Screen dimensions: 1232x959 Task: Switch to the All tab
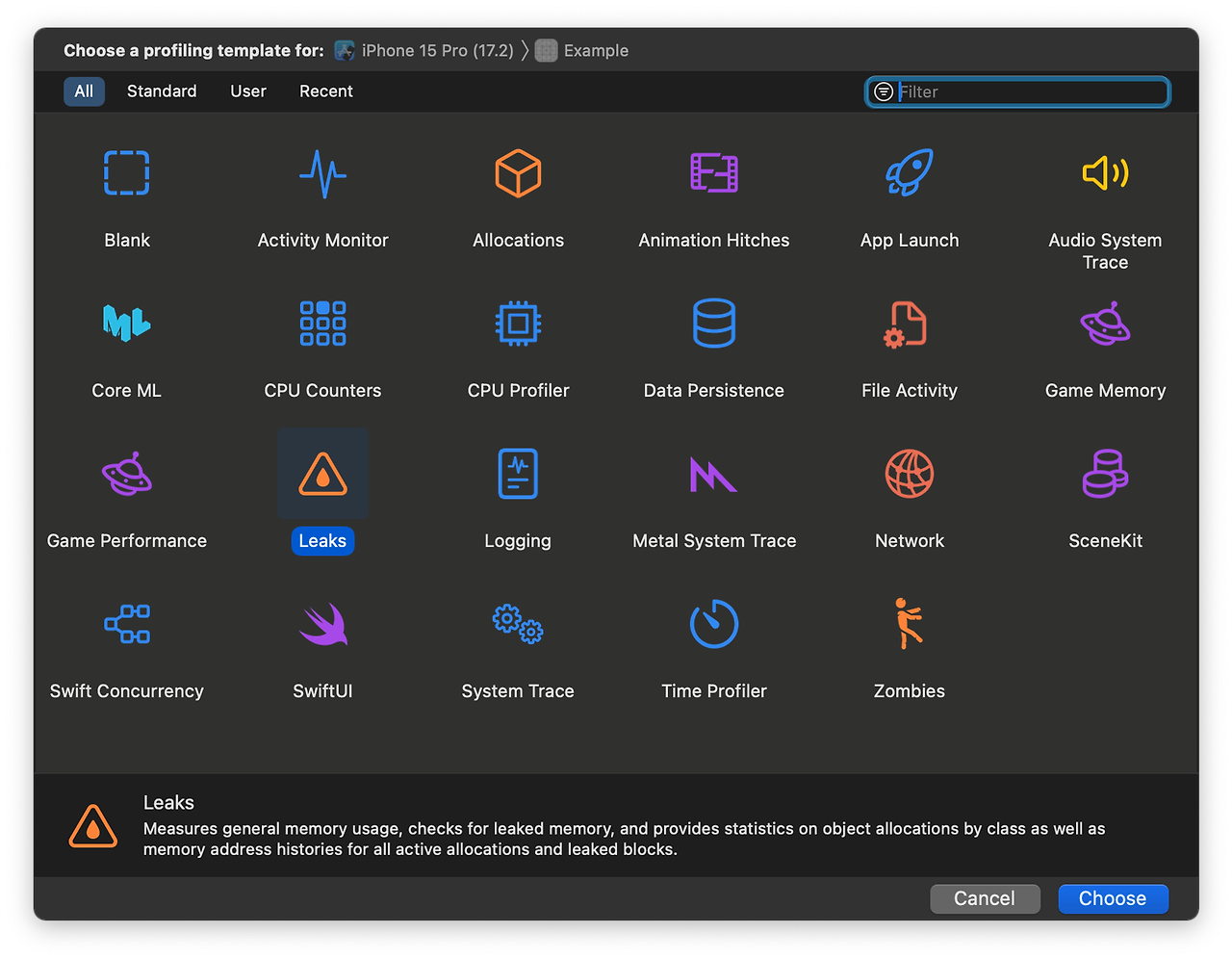click(x=84, y=91)
